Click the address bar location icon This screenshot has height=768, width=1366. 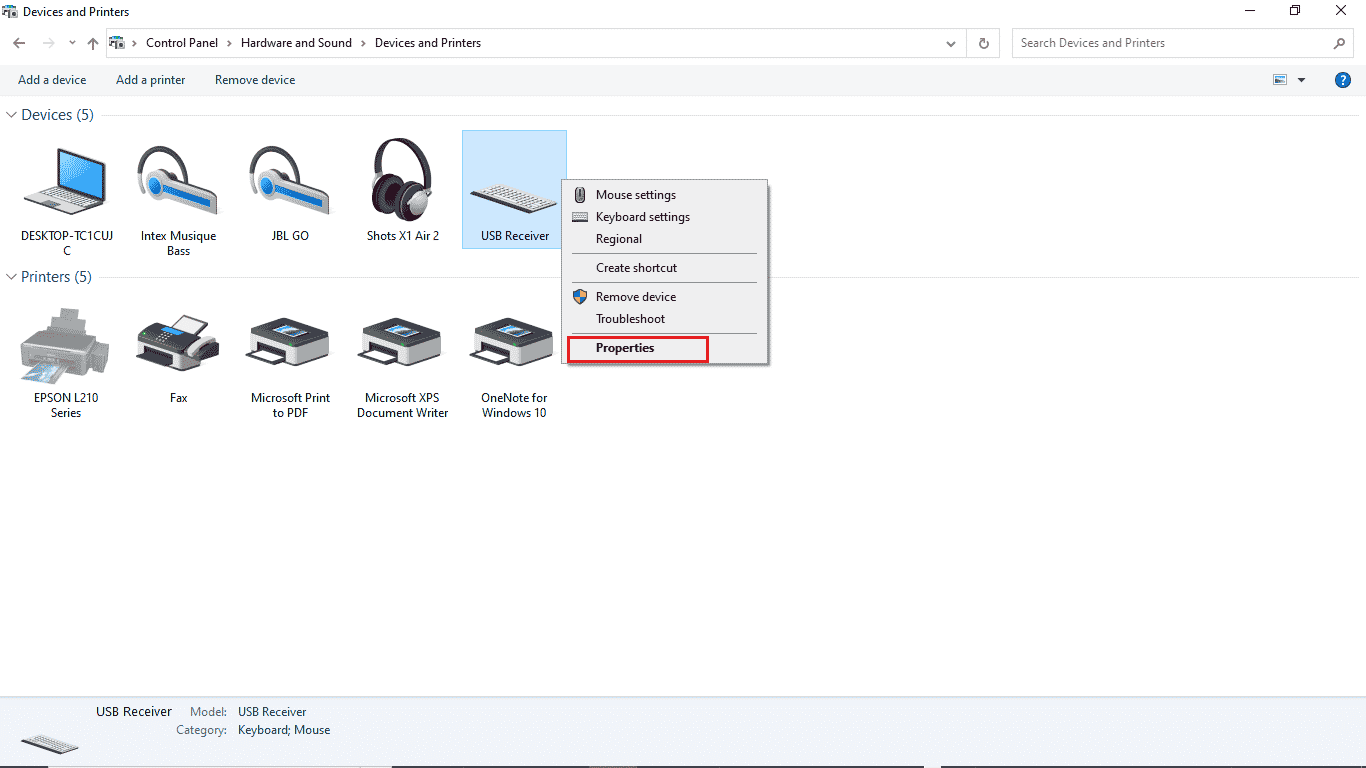117,43
